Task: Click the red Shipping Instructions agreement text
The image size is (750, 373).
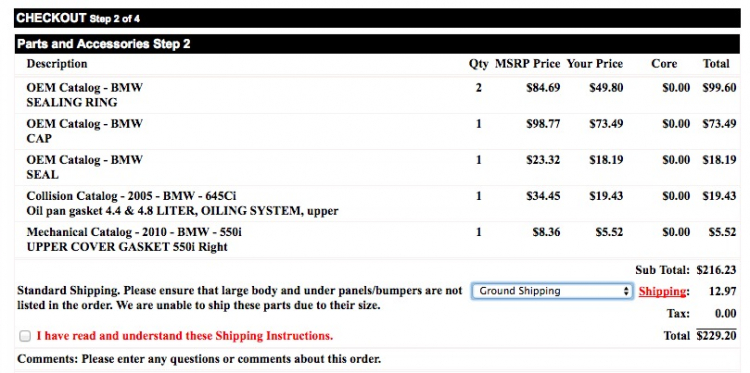Action: tap(184, 336)
